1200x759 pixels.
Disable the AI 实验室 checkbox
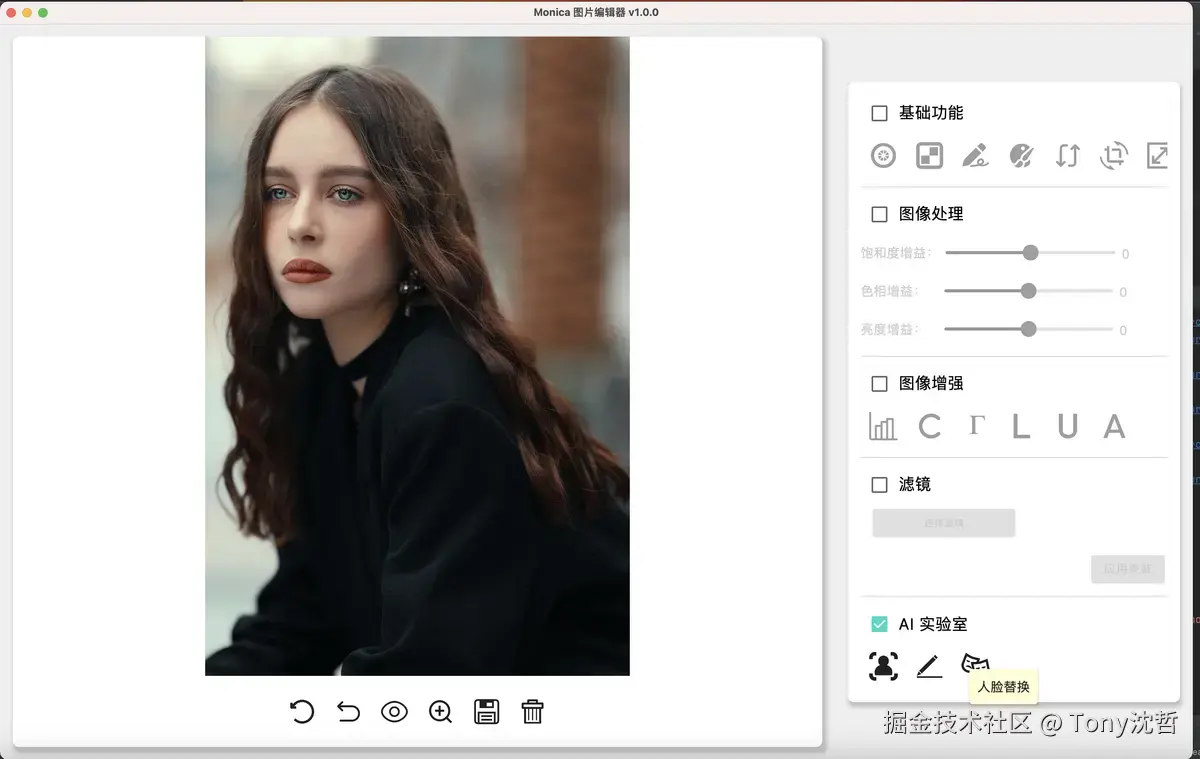point(879,623)
